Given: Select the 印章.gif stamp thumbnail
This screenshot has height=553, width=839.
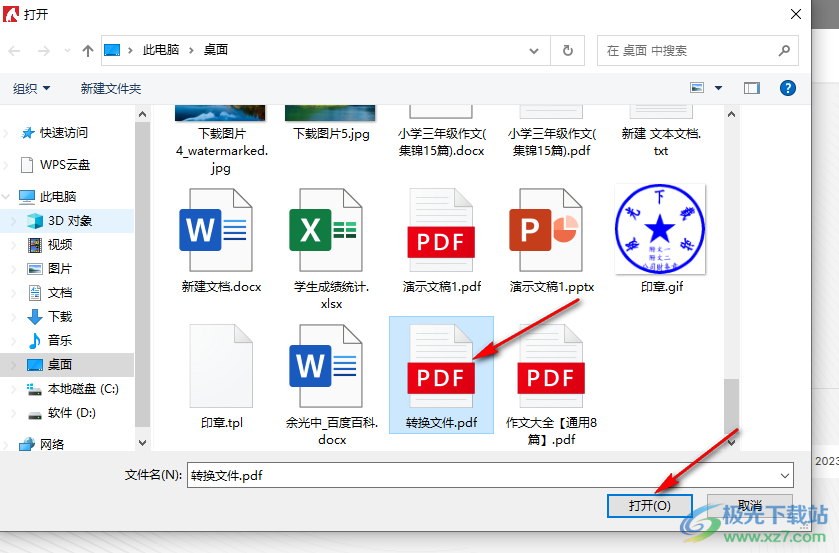Looking at the screenshot, I should [661, 231].
